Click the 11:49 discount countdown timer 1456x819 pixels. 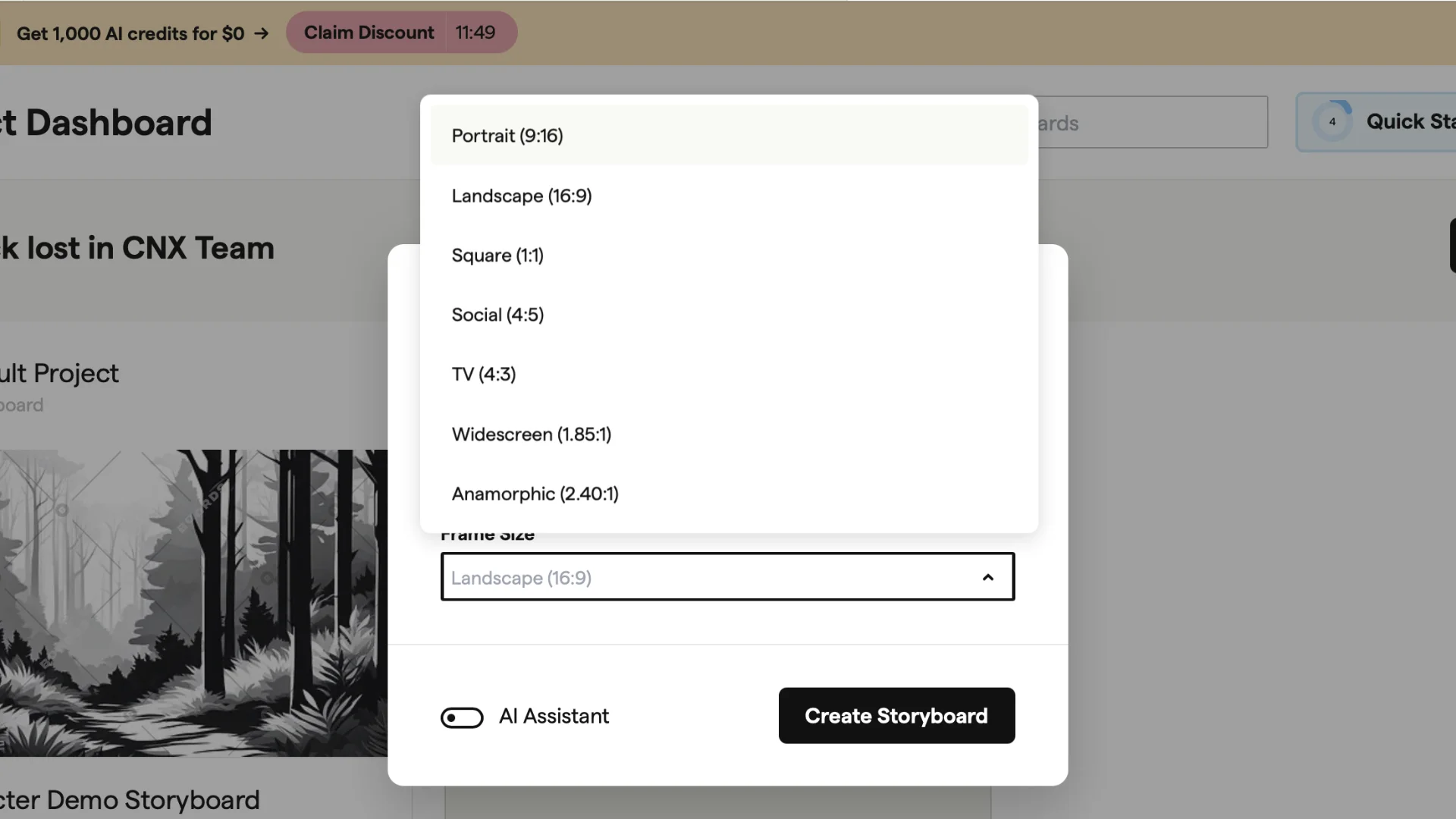[475, 33]
